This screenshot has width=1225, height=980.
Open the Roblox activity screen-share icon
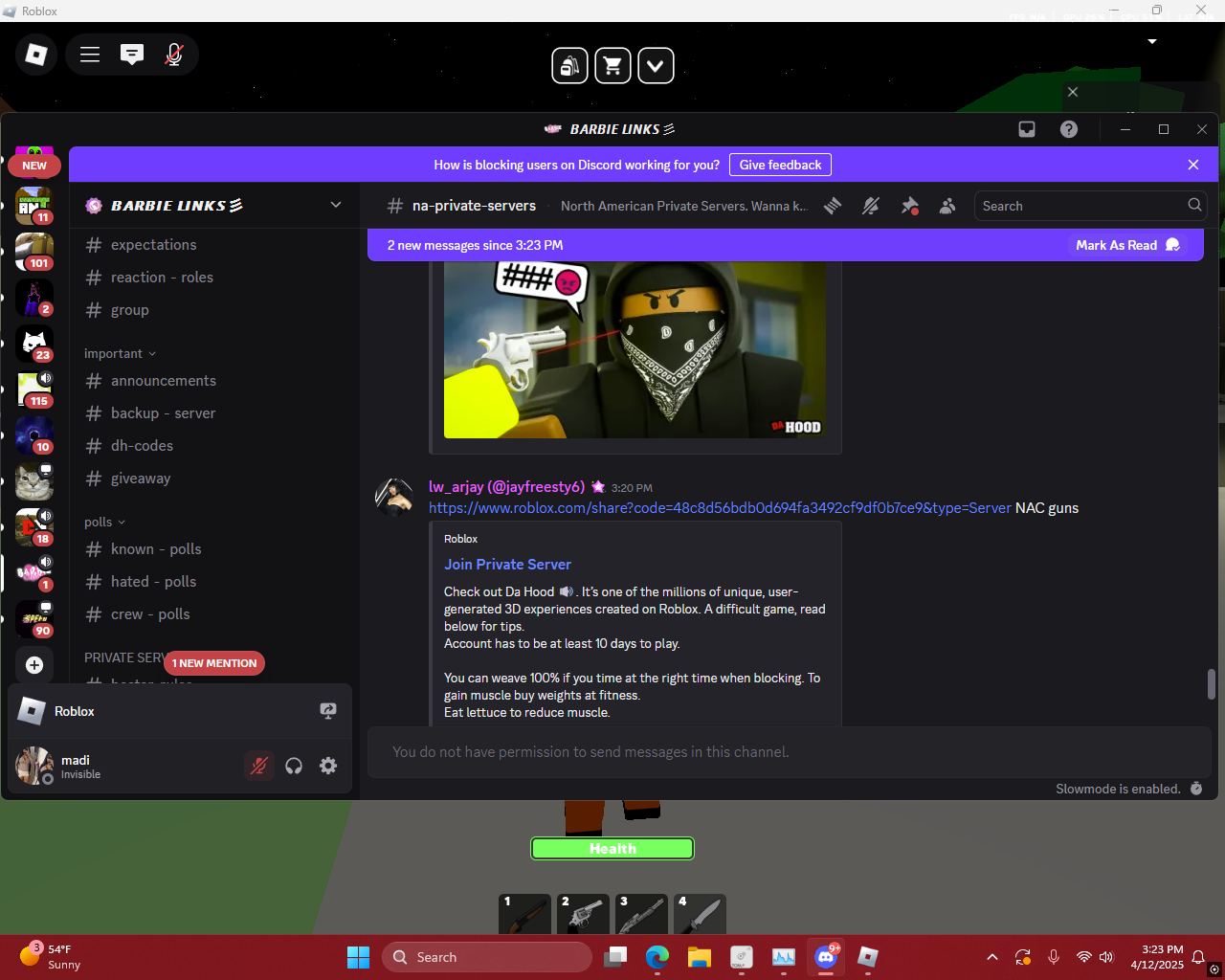tap(328, 711)
